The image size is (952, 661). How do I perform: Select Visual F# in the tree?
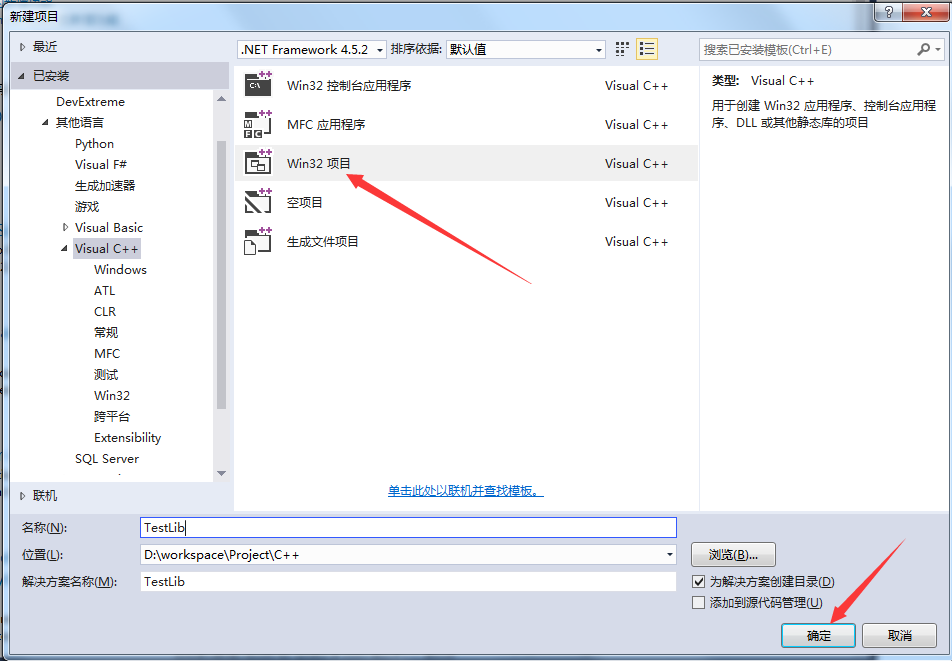(x=100, y=164)
